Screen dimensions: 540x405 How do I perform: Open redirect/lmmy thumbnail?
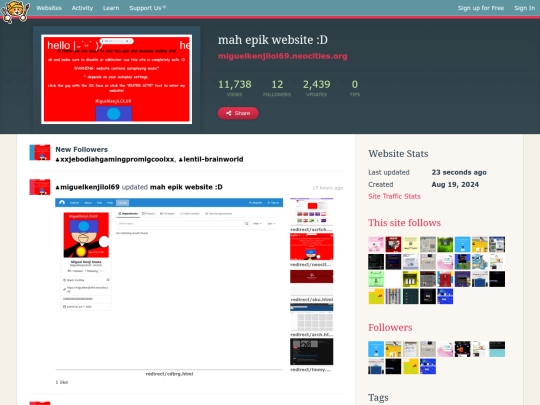[312, 352]
